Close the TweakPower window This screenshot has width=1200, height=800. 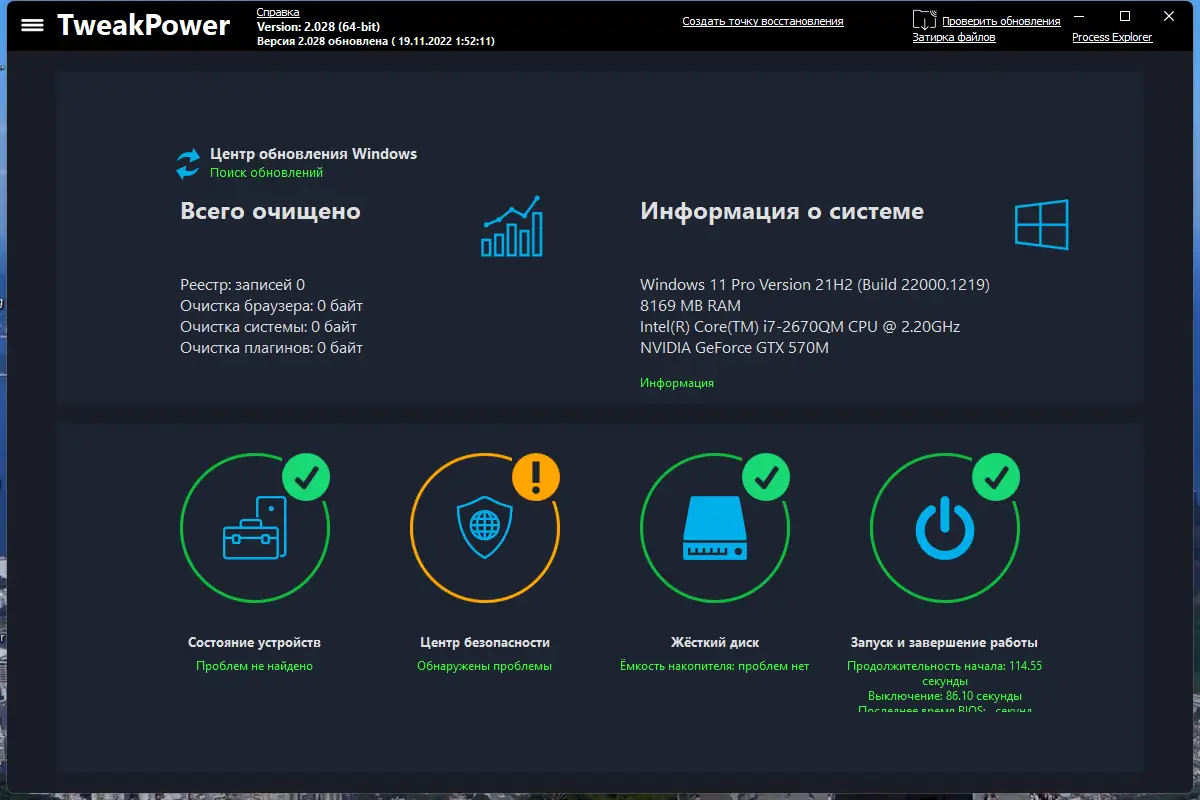pyautogui.click(x=1171, y=16)
